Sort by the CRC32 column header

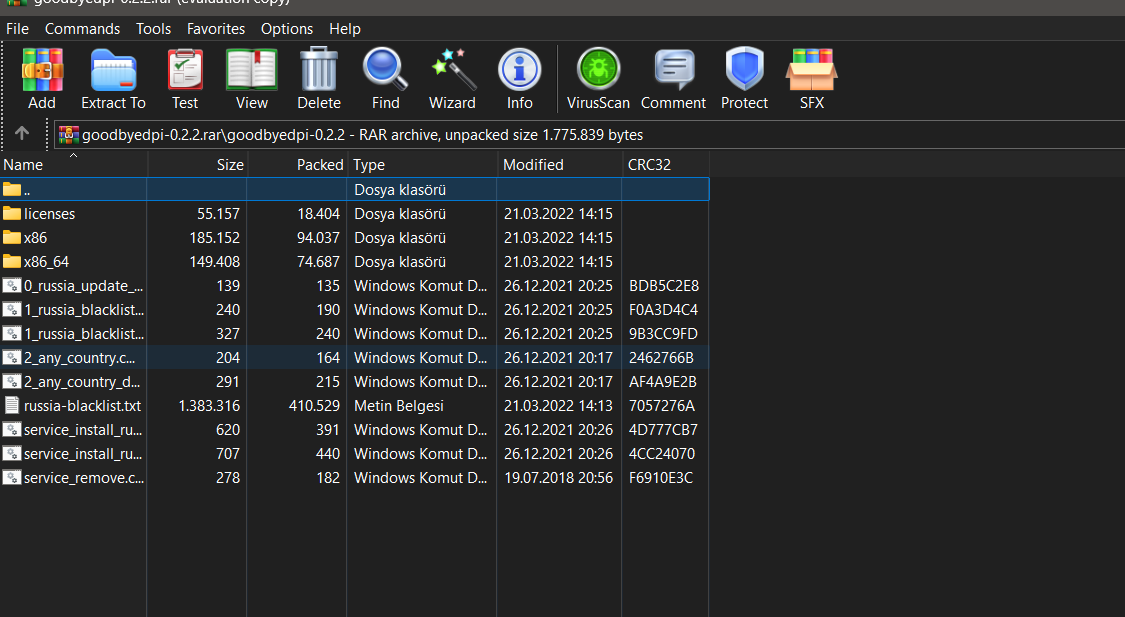pos(666,164)
